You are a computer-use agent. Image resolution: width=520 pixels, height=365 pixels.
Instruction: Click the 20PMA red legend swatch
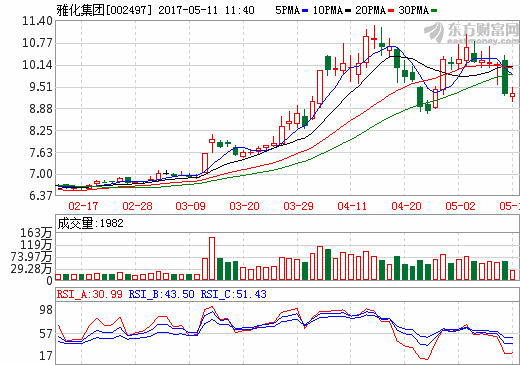pos(391,11)
